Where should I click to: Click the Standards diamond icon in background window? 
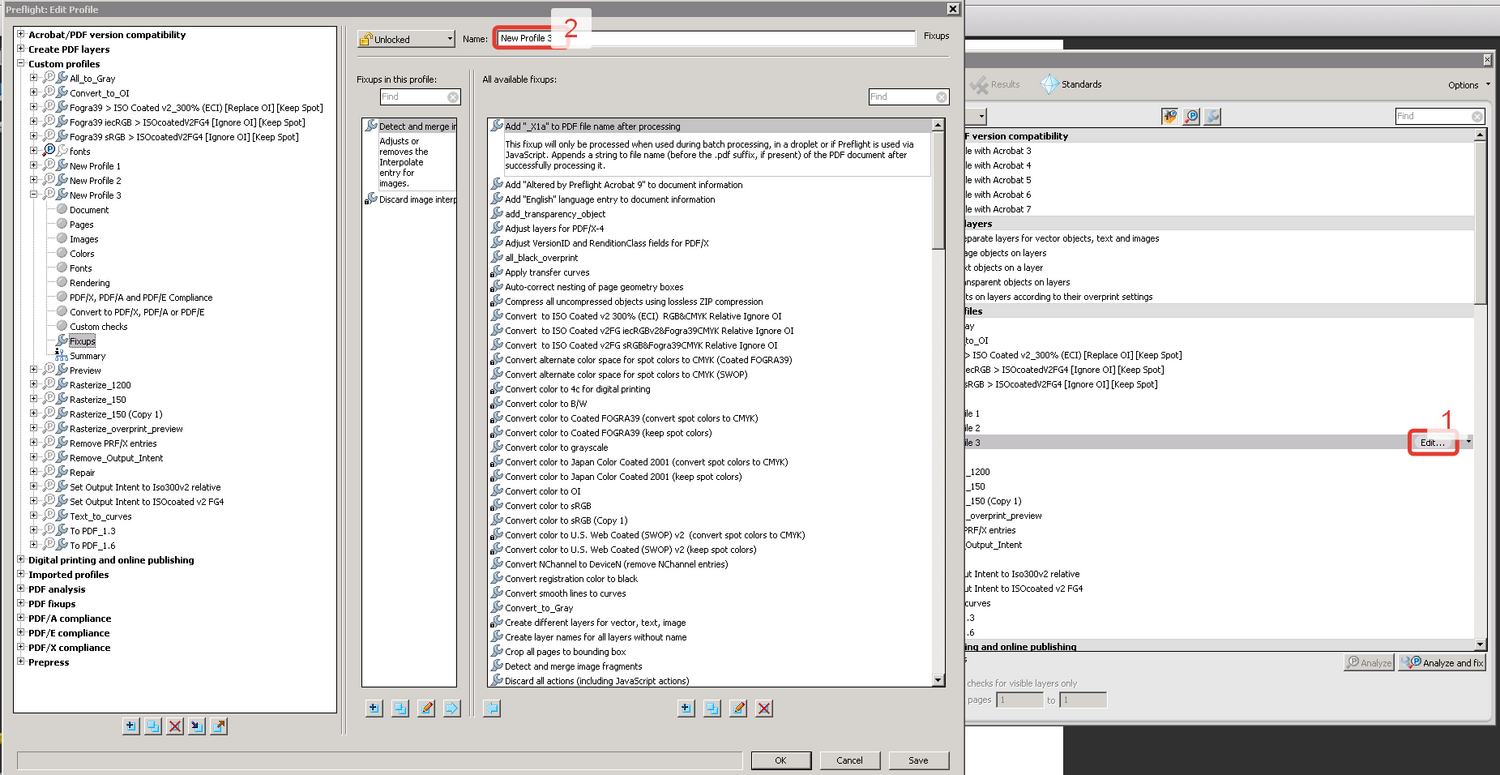(1049, 84)
